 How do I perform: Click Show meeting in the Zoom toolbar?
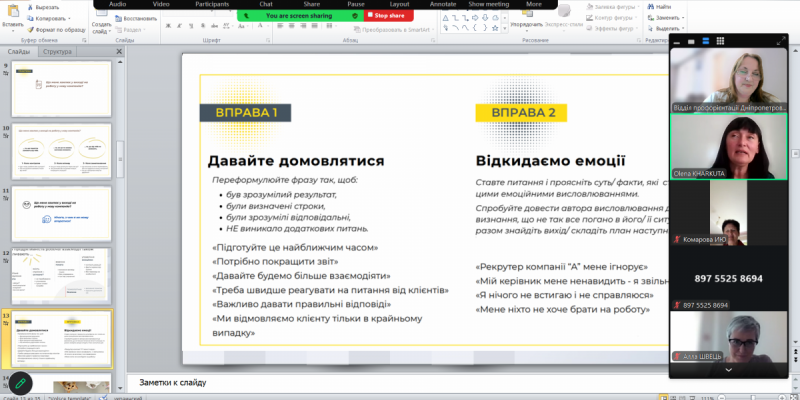point(489,4)
